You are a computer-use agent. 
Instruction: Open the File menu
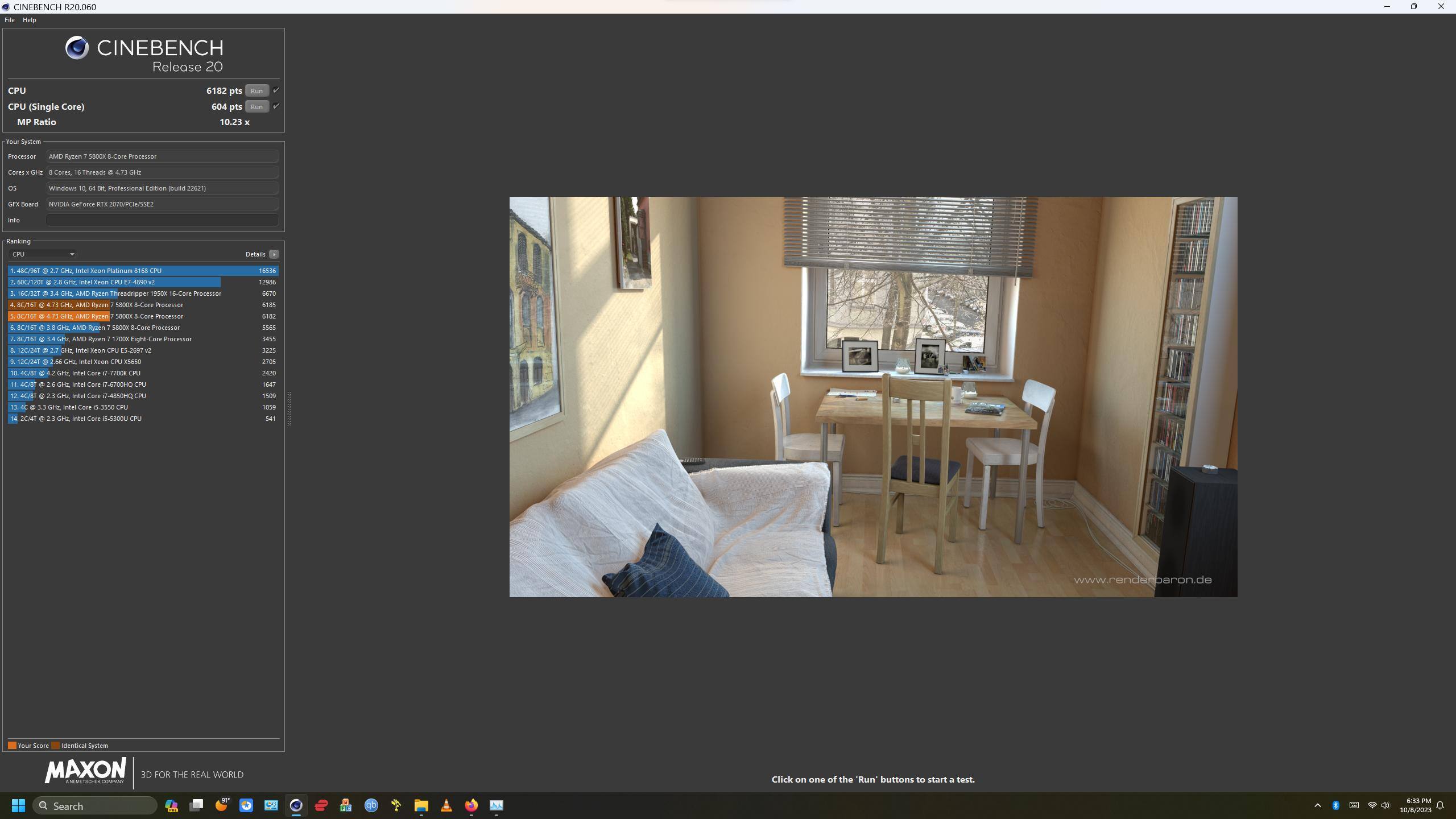point(10,20)
